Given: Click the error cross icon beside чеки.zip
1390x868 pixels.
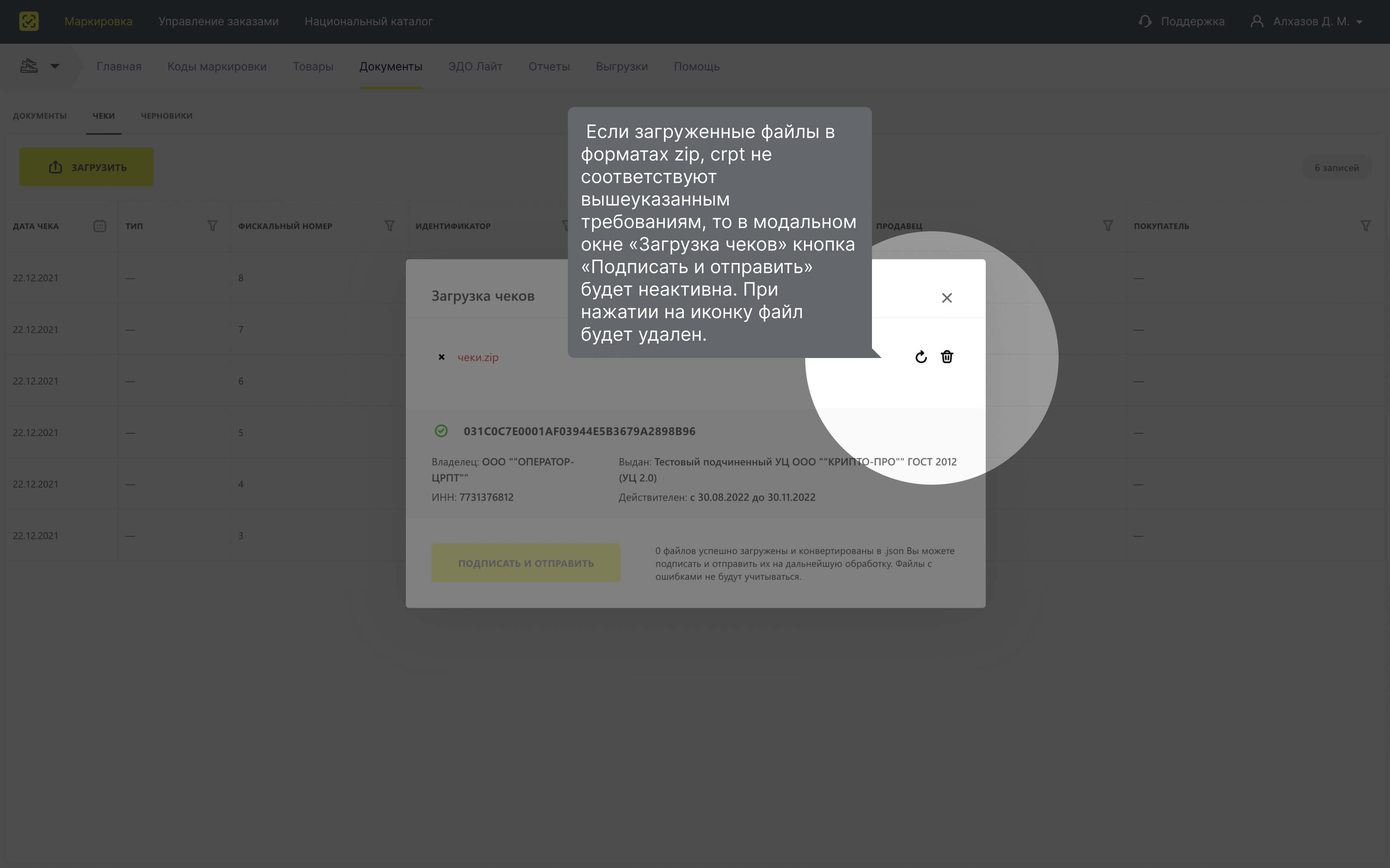Looking at the screenshot, I should pos(441,357).
